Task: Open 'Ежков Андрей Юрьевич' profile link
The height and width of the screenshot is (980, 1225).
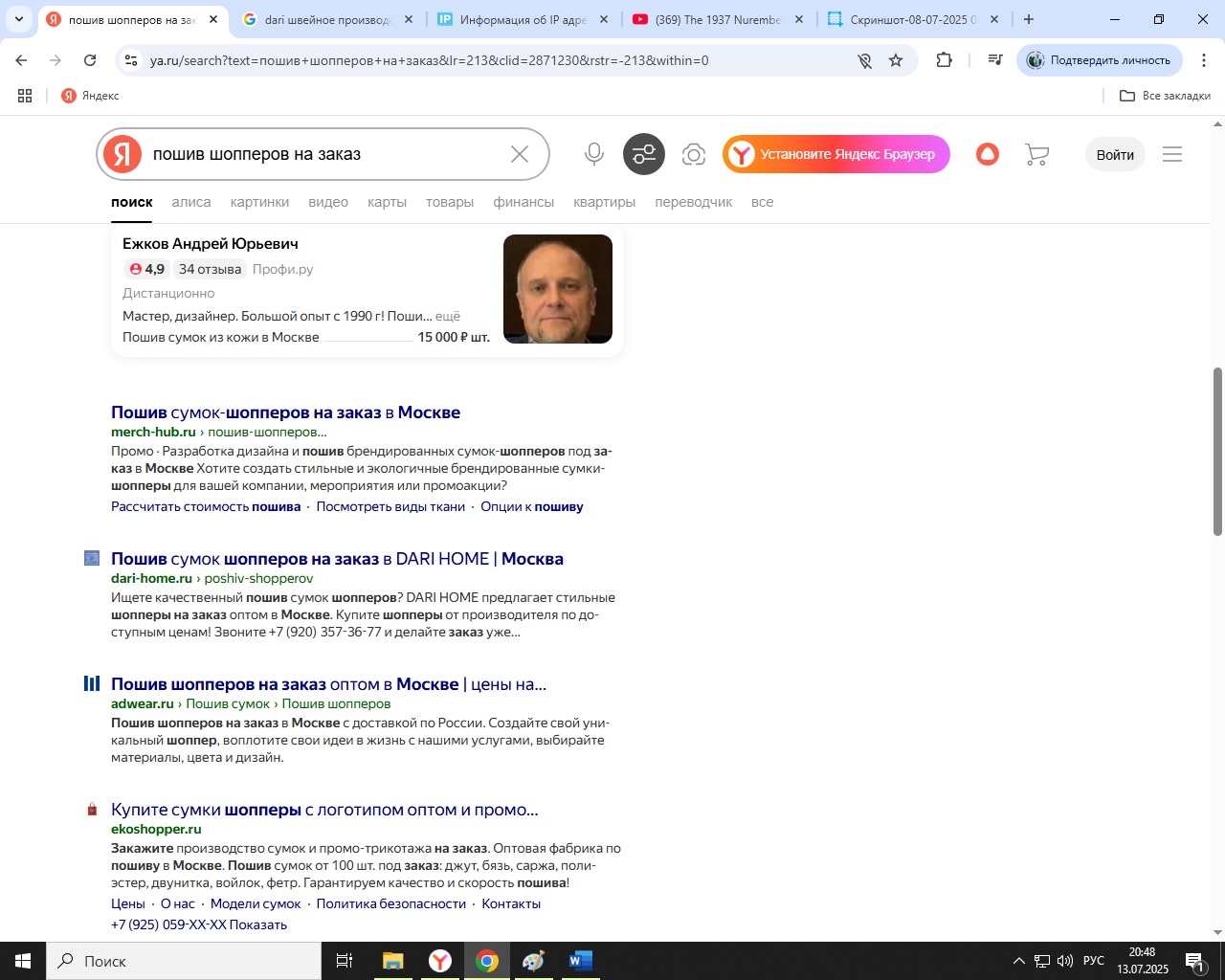Action: [x=211, y=244]
